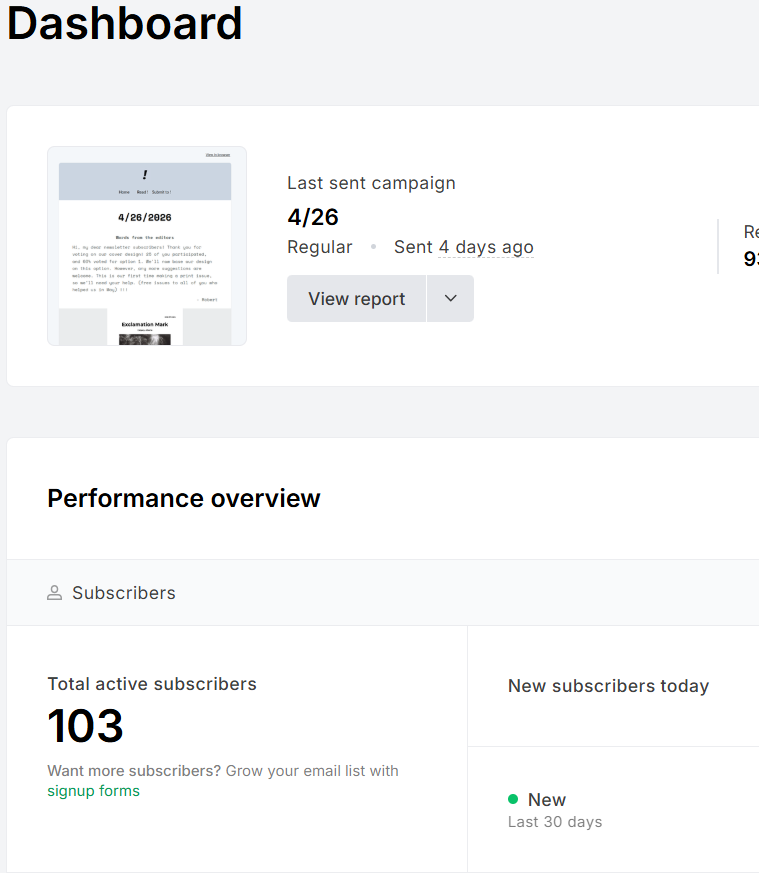Open the View report button

tap(356, 298)
